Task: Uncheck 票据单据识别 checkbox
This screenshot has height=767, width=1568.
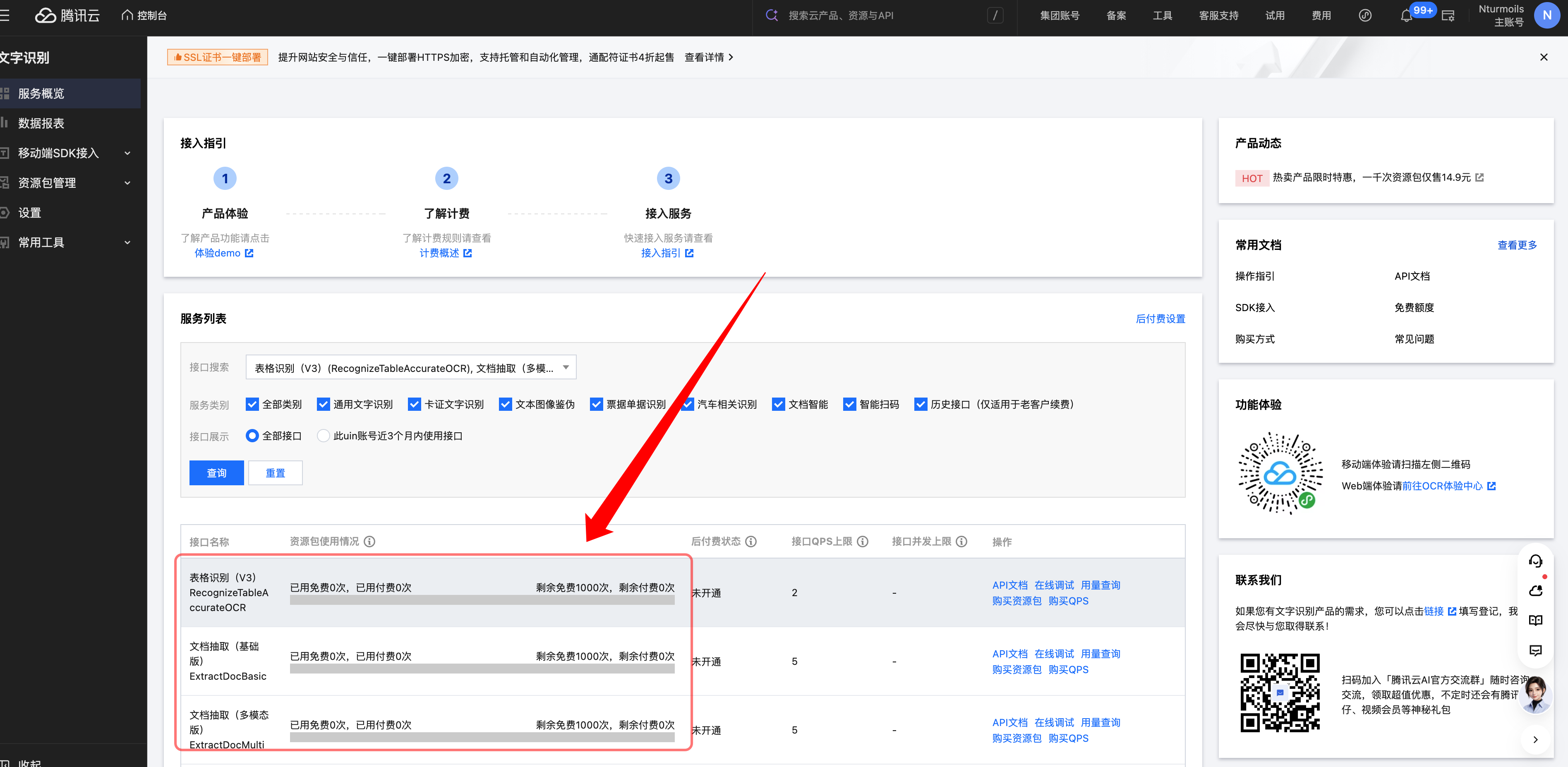Action: 597,405
